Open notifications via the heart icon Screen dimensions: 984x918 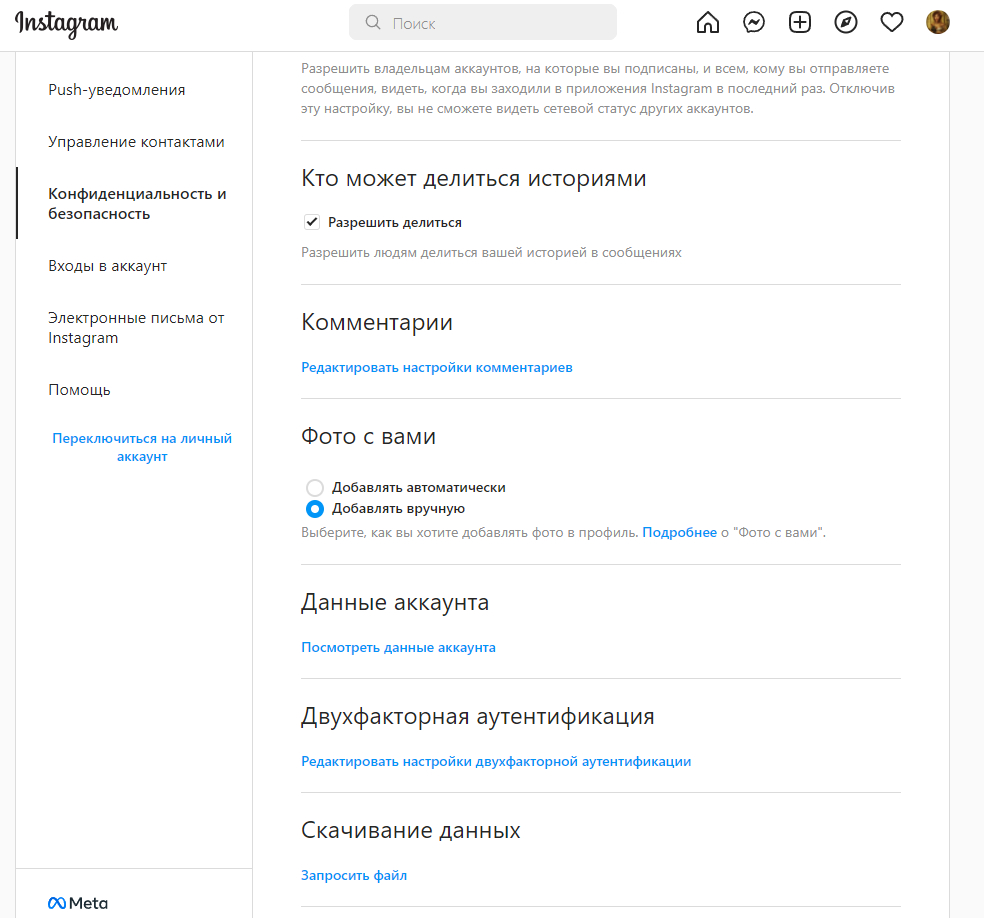click(x=891, y=21)
